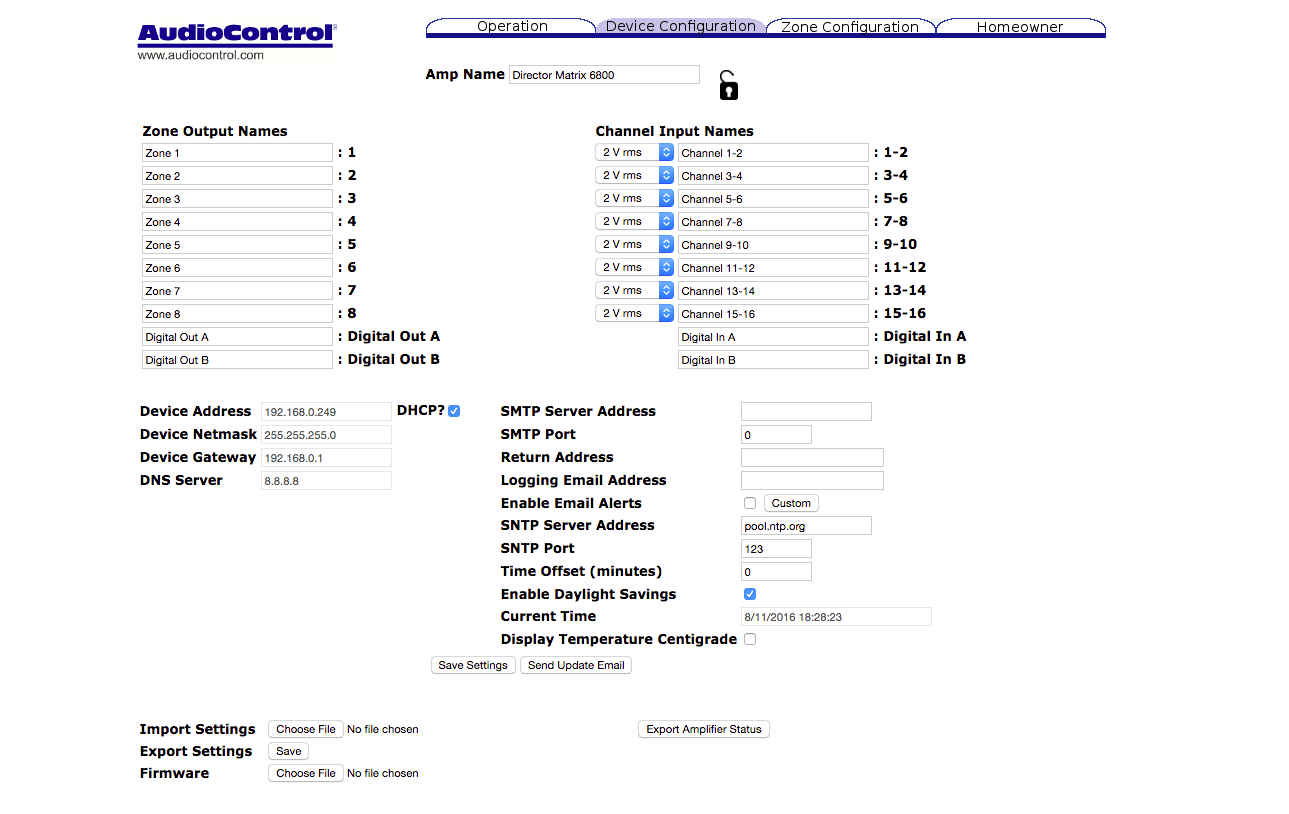Expand the Channel 7-8 voltage dropdown
The image size is (1289, 814).
(x=635, y=221)
